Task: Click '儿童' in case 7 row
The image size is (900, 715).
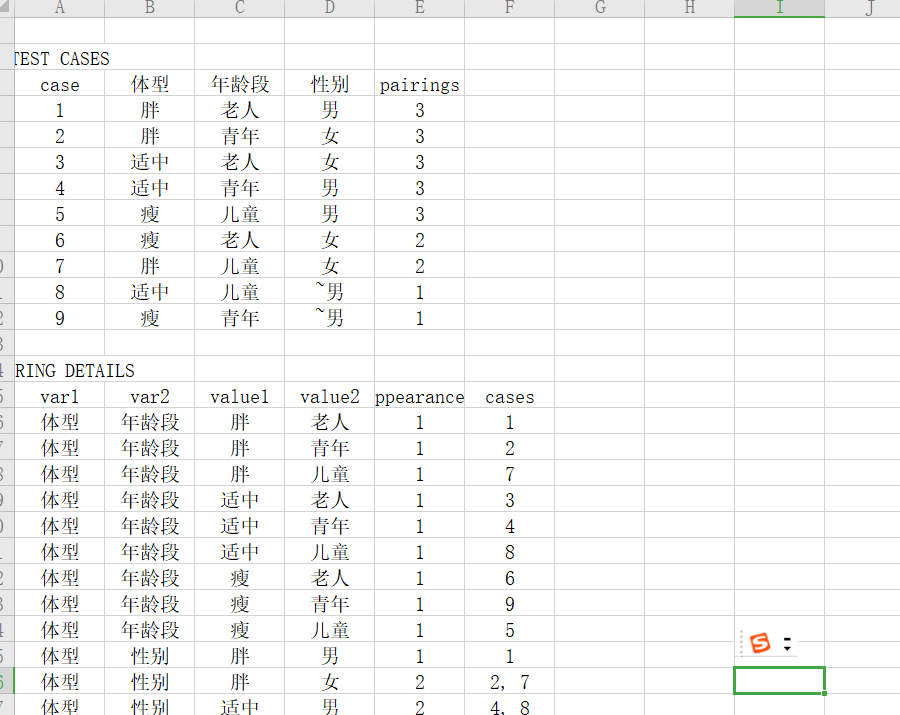Action: tap(240, 266)
